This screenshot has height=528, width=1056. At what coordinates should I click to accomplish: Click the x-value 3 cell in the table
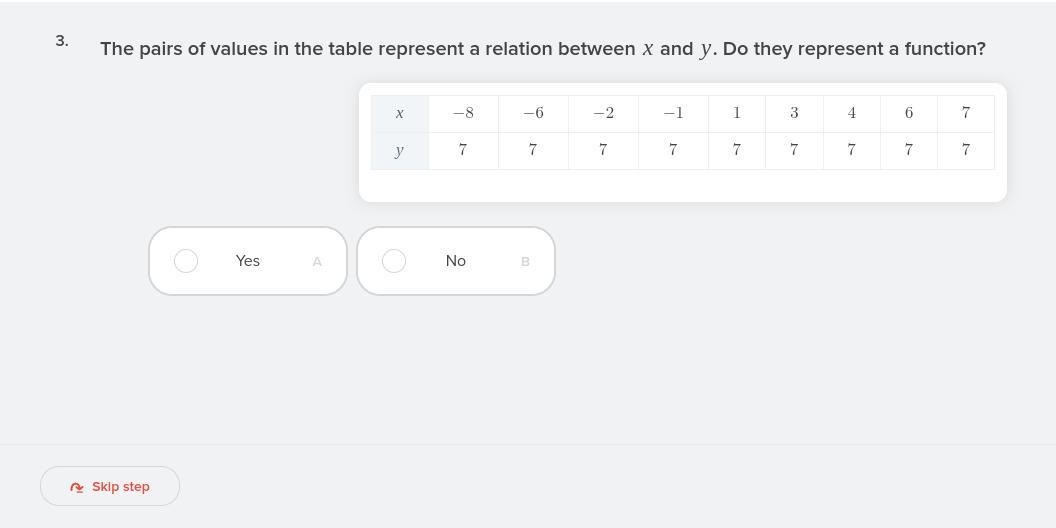[794, 114]
